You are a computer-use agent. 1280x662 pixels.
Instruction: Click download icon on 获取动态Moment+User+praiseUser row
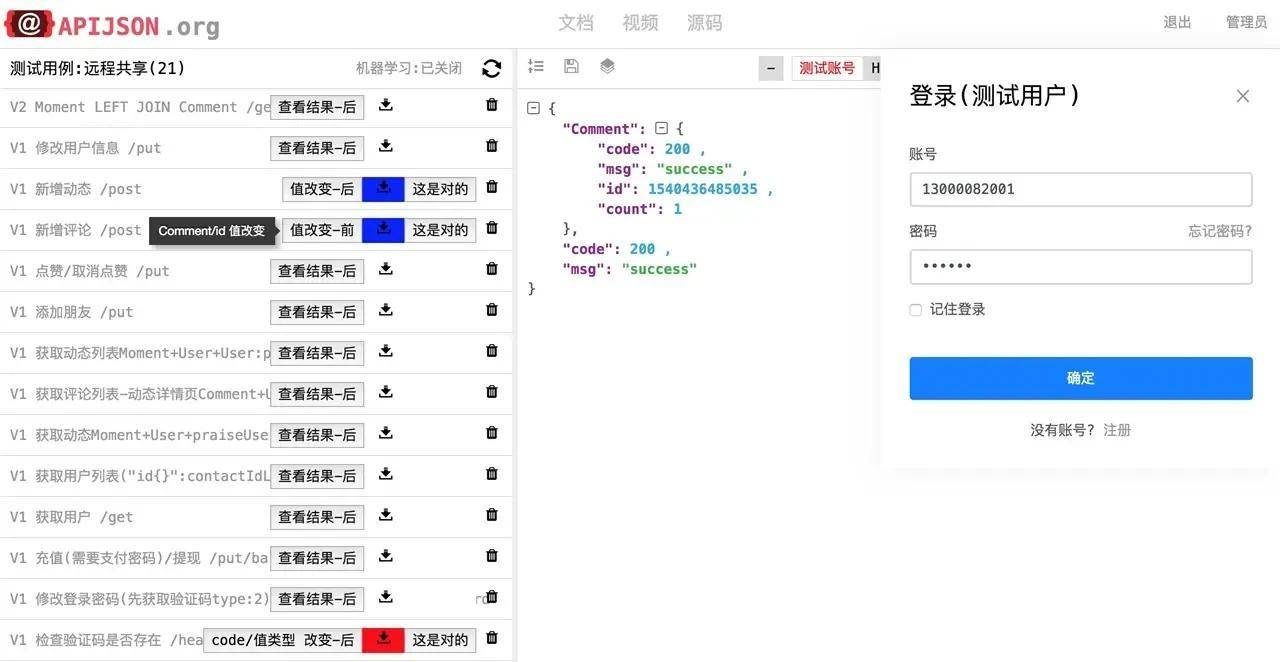385,433
